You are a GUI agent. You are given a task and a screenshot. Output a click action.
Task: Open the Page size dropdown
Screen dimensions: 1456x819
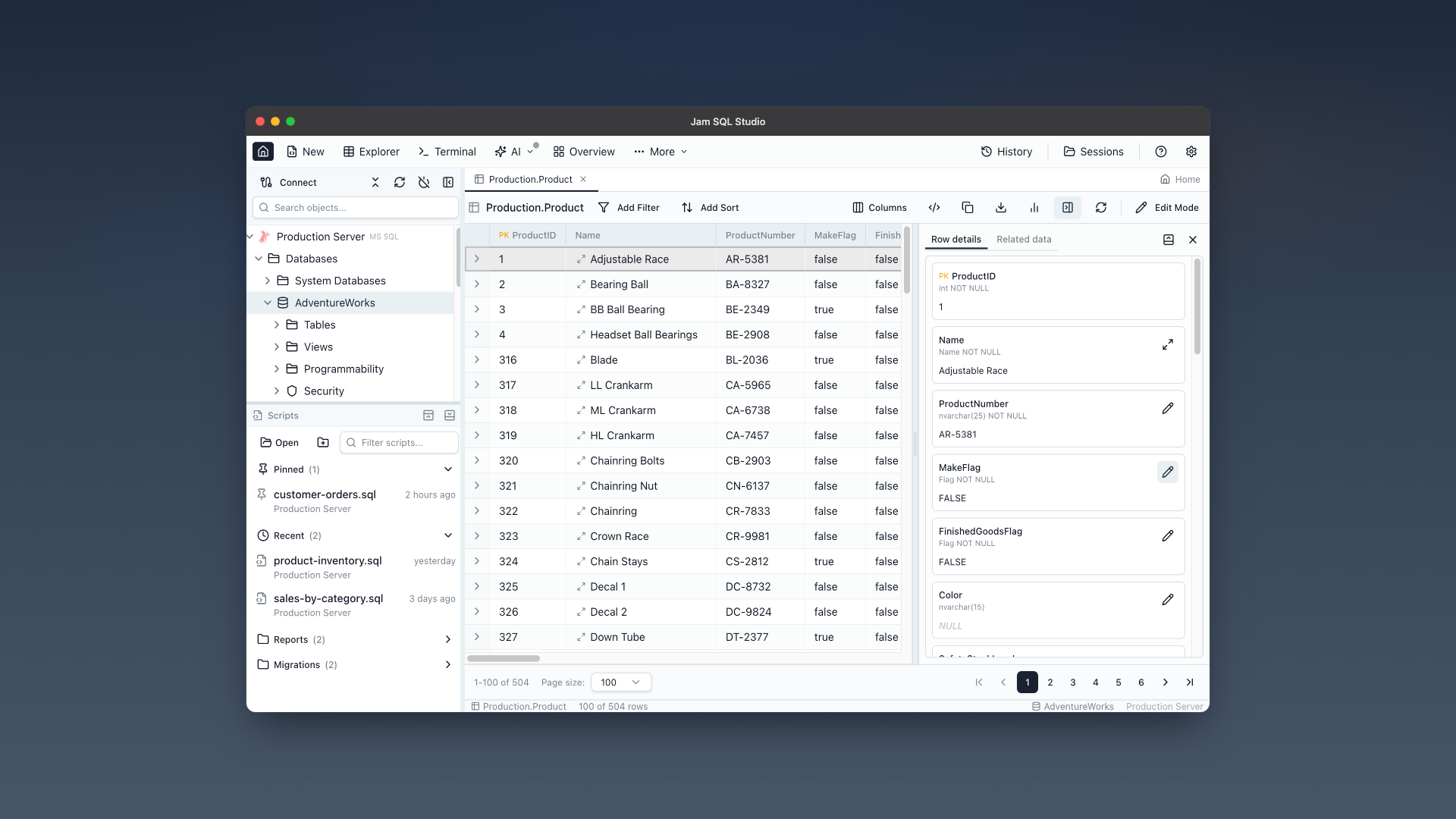[620, 682]
